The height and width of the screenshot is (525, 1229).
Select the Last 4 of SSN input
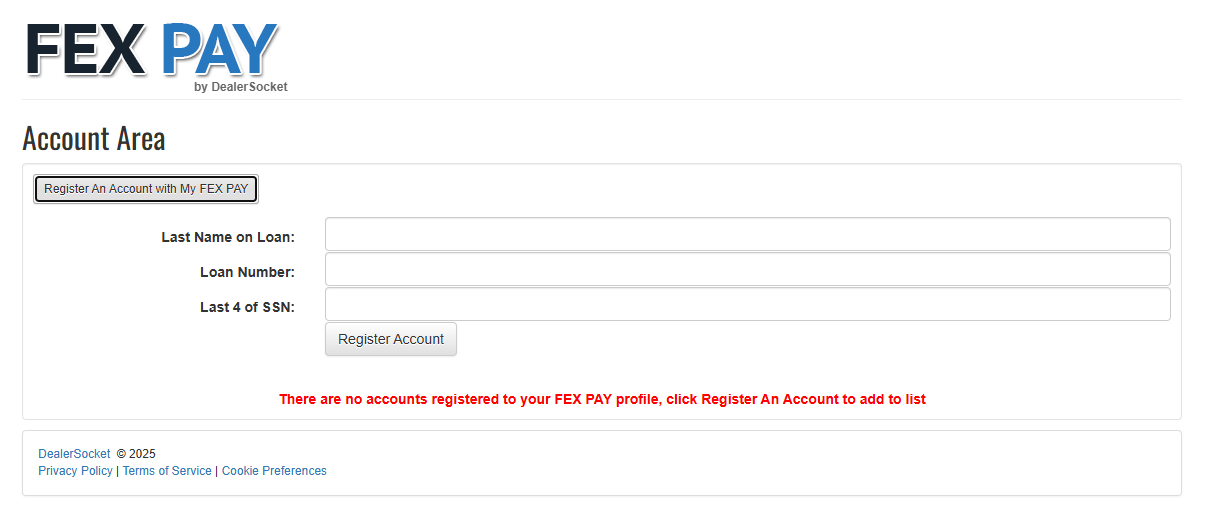pos(747,304)
